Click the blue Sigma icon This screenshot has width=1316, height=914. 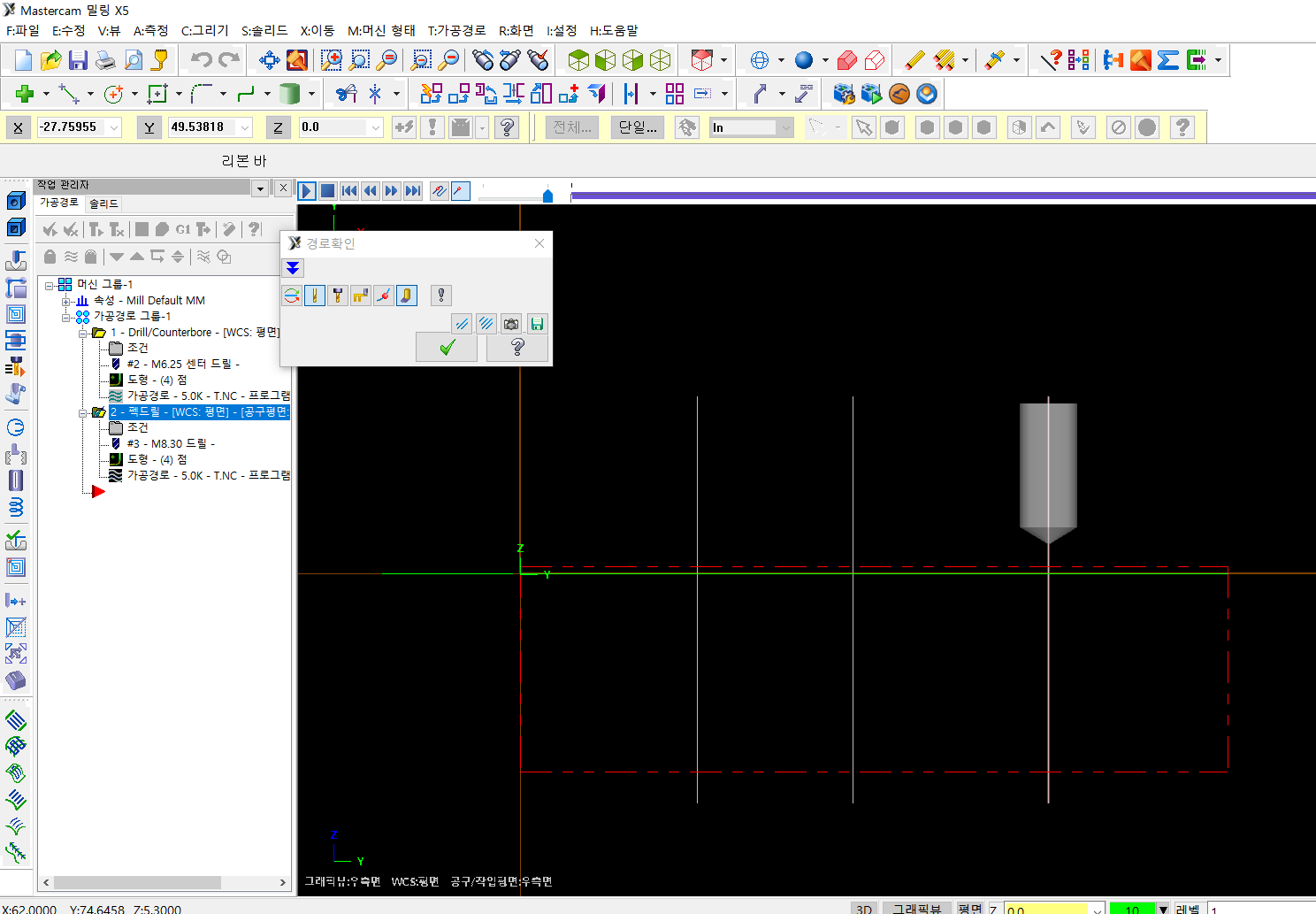[x=1168, y=60]
